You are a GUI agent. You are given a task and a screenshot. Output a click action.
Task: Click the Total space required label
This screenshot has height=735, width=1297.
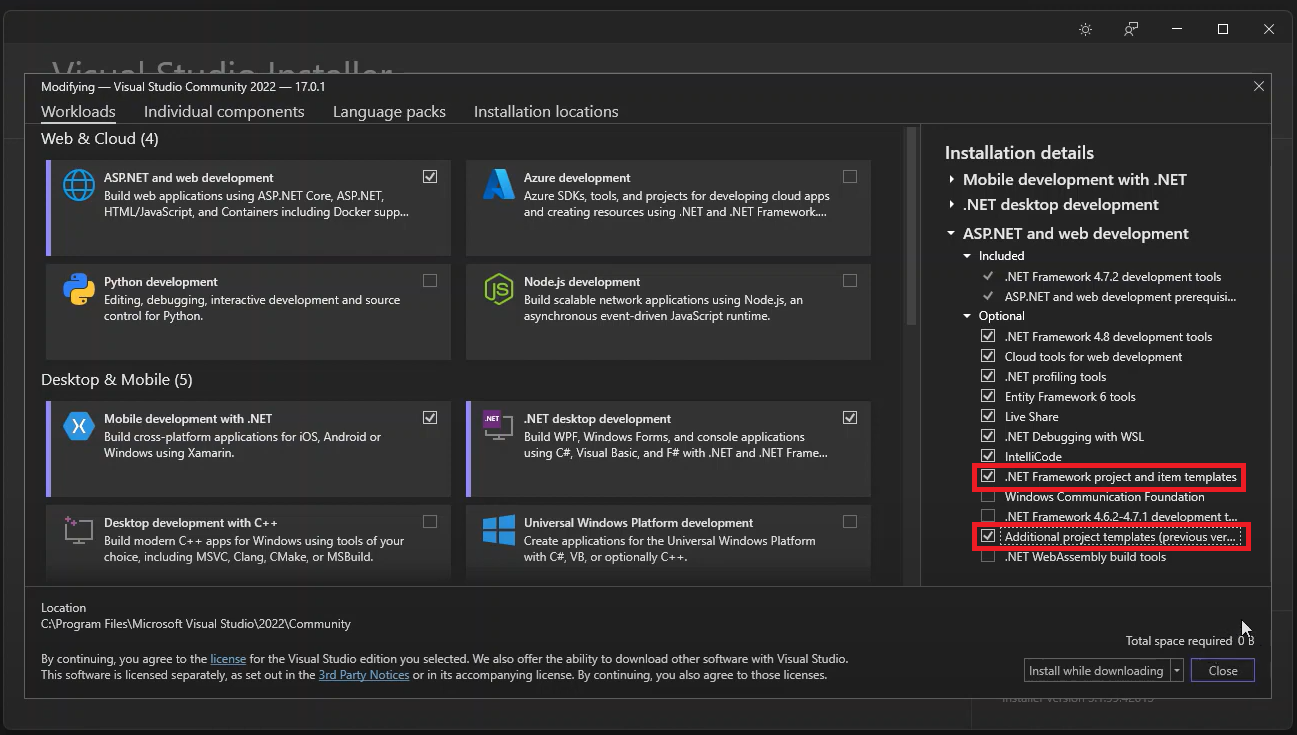coord(1179,641)
